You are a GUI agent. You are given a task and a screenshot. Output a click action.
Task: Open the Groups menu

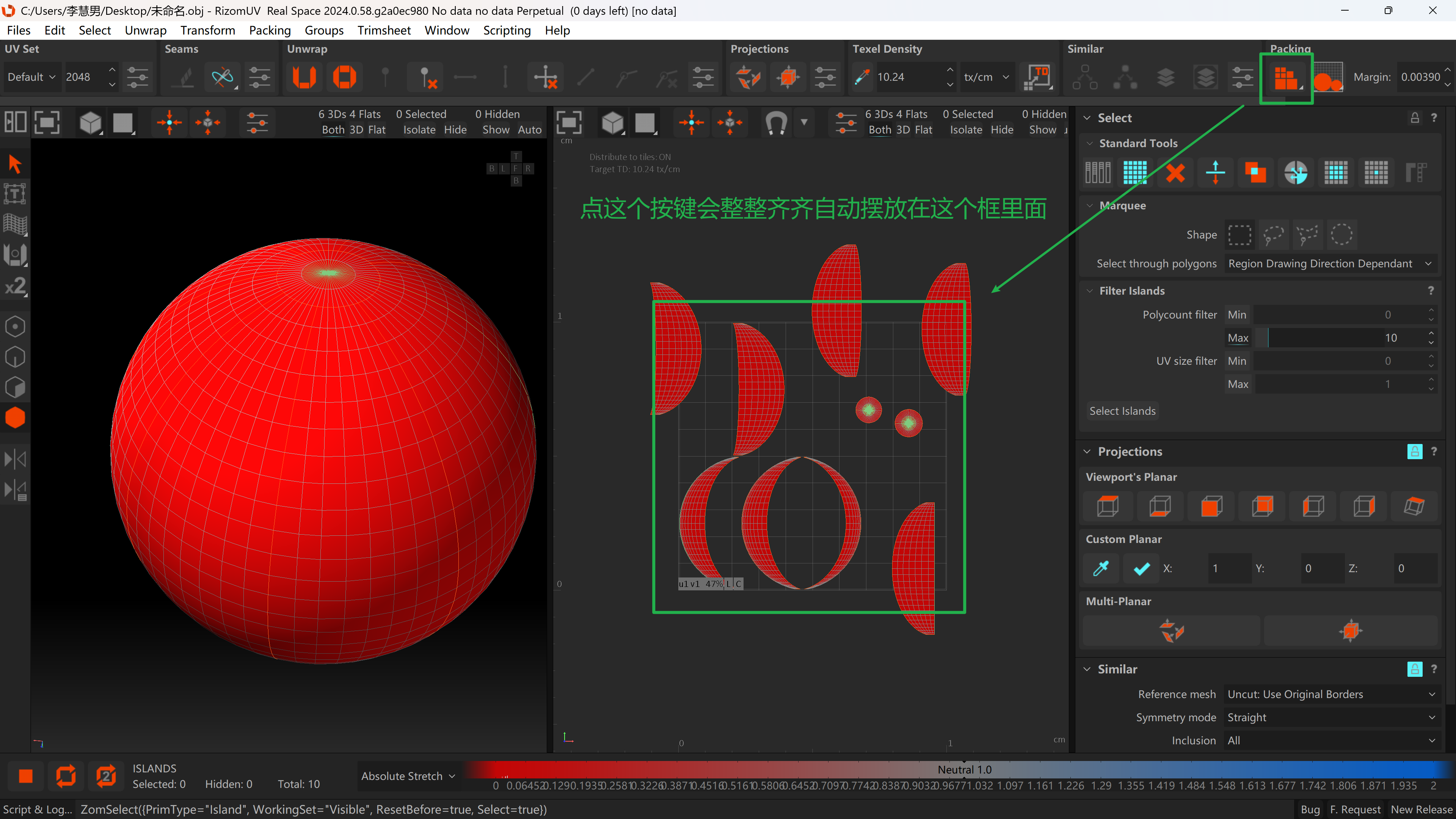point(324,30)
